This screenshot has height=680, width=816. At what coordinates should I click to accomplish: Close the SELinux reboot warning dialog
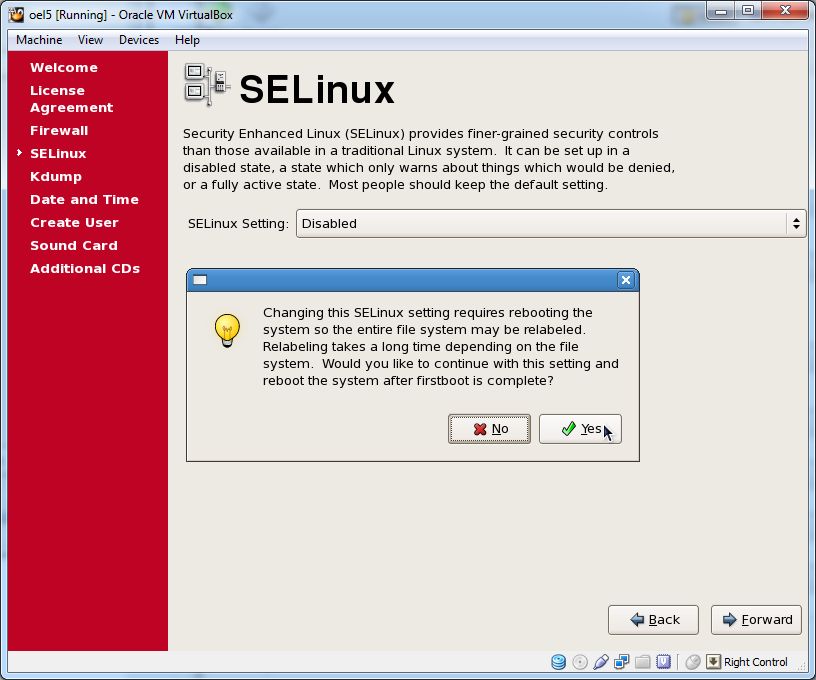pos(626,280)
